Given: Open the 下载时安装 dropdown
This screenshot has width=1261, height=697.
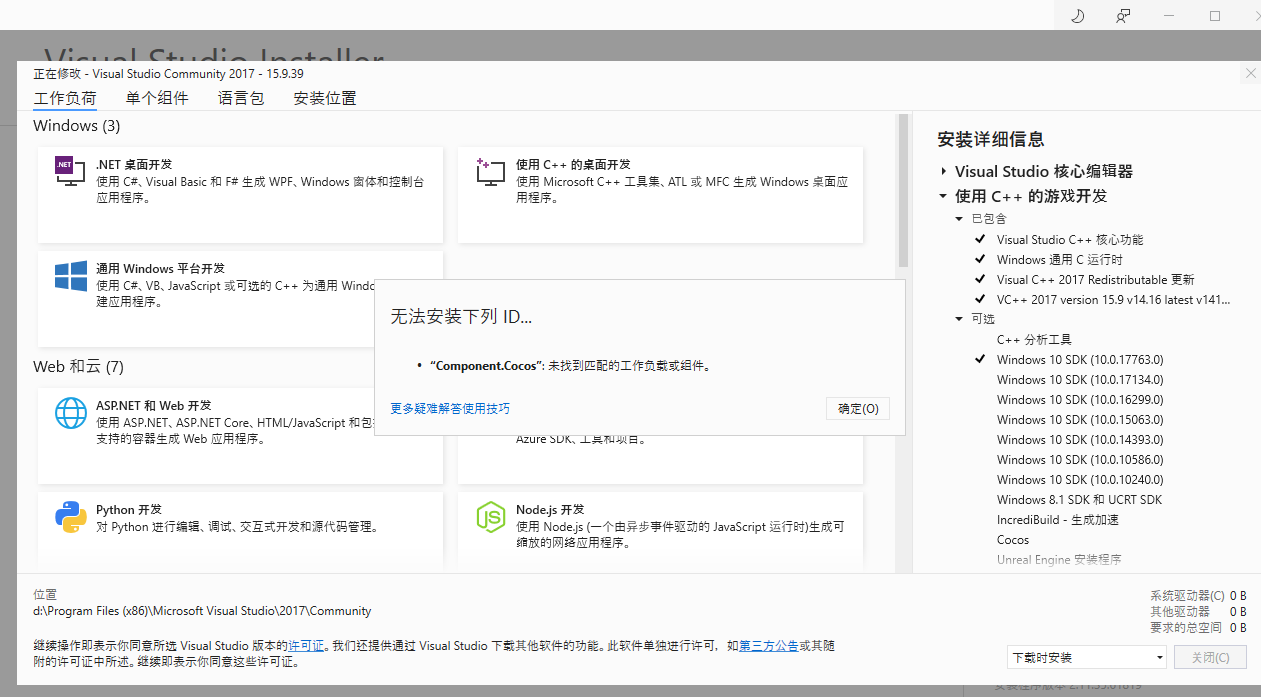Looking at the screenshot, I should pyautogui.click(x=1087, y=657).
